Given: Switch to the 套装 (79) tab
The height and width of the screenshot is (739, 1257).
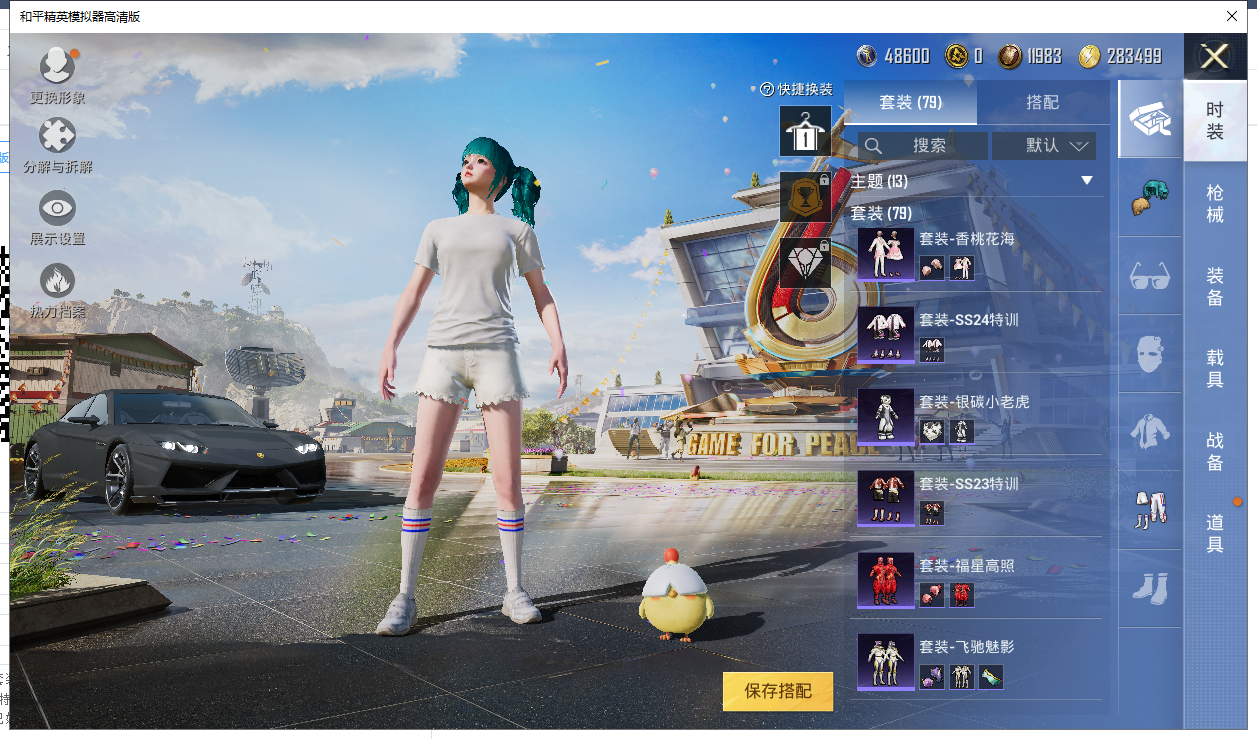Looking at the screenshot, I should 910,102.
